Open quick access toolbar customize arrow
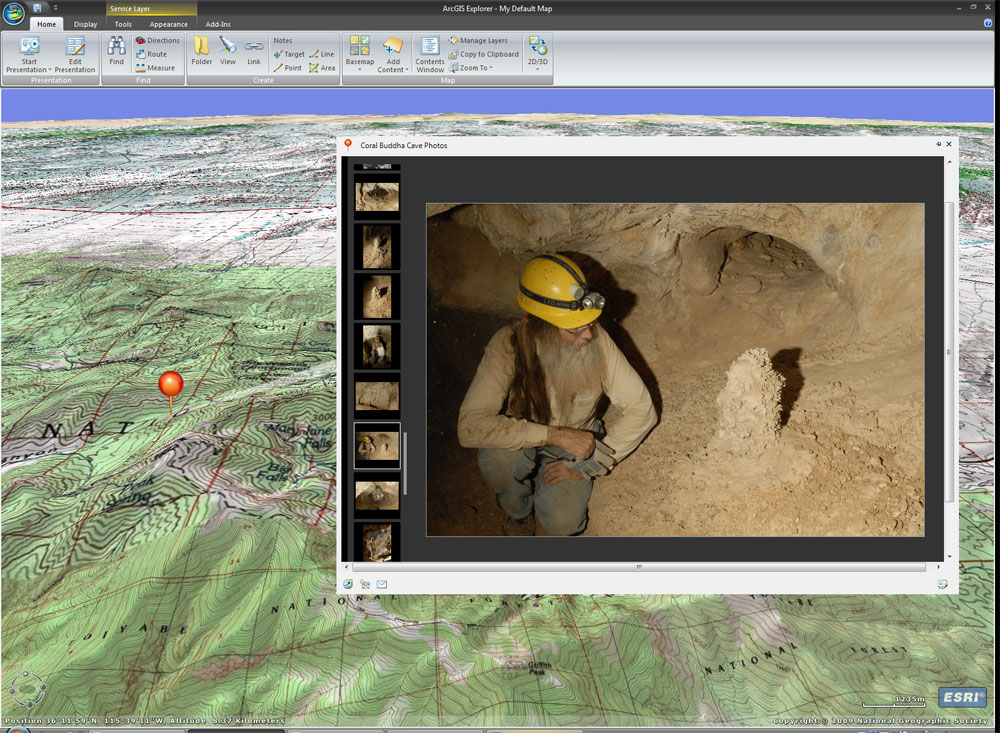1000x733 pixels. click(x=55, y=8)
